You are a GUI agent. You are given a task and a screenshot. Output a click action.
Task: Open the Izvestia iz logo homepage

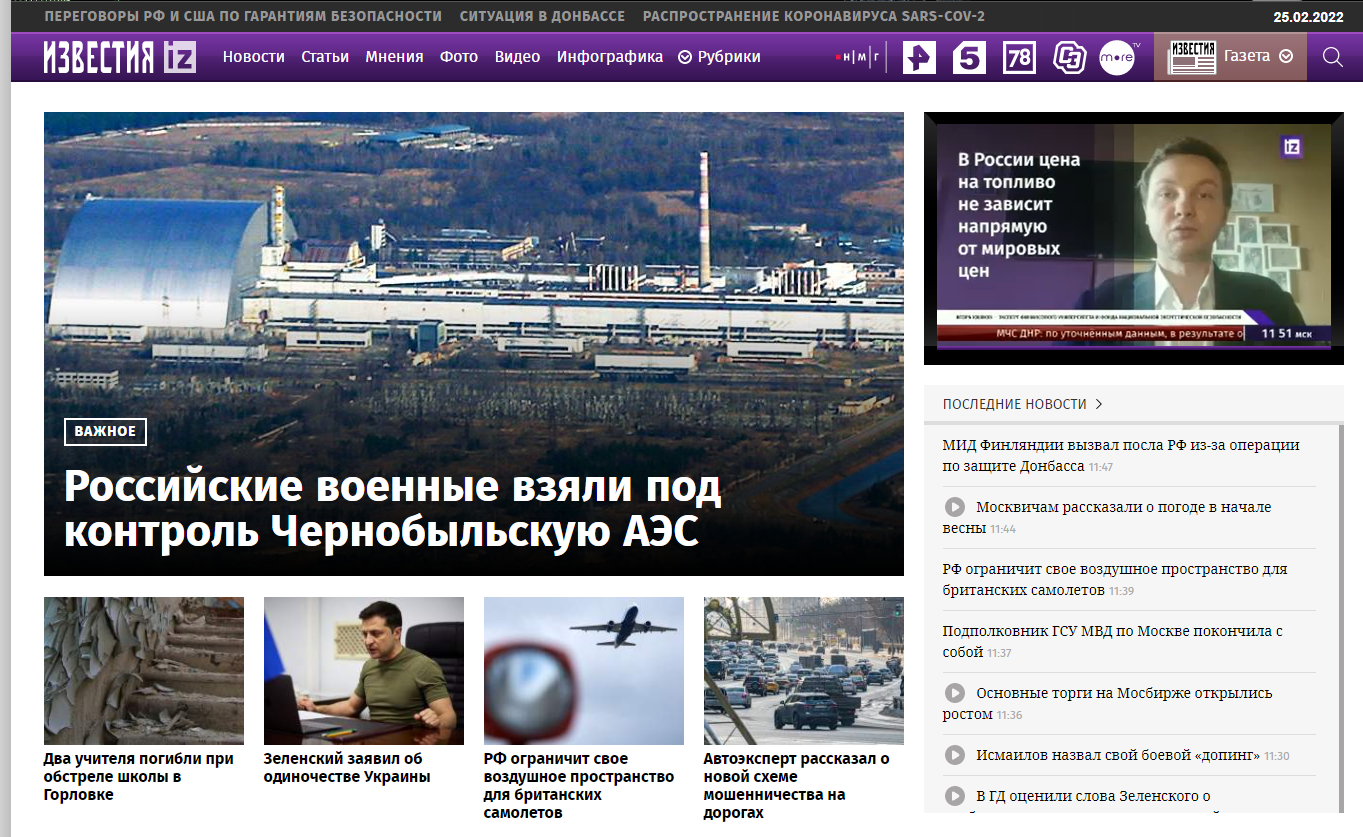[120, 57]
